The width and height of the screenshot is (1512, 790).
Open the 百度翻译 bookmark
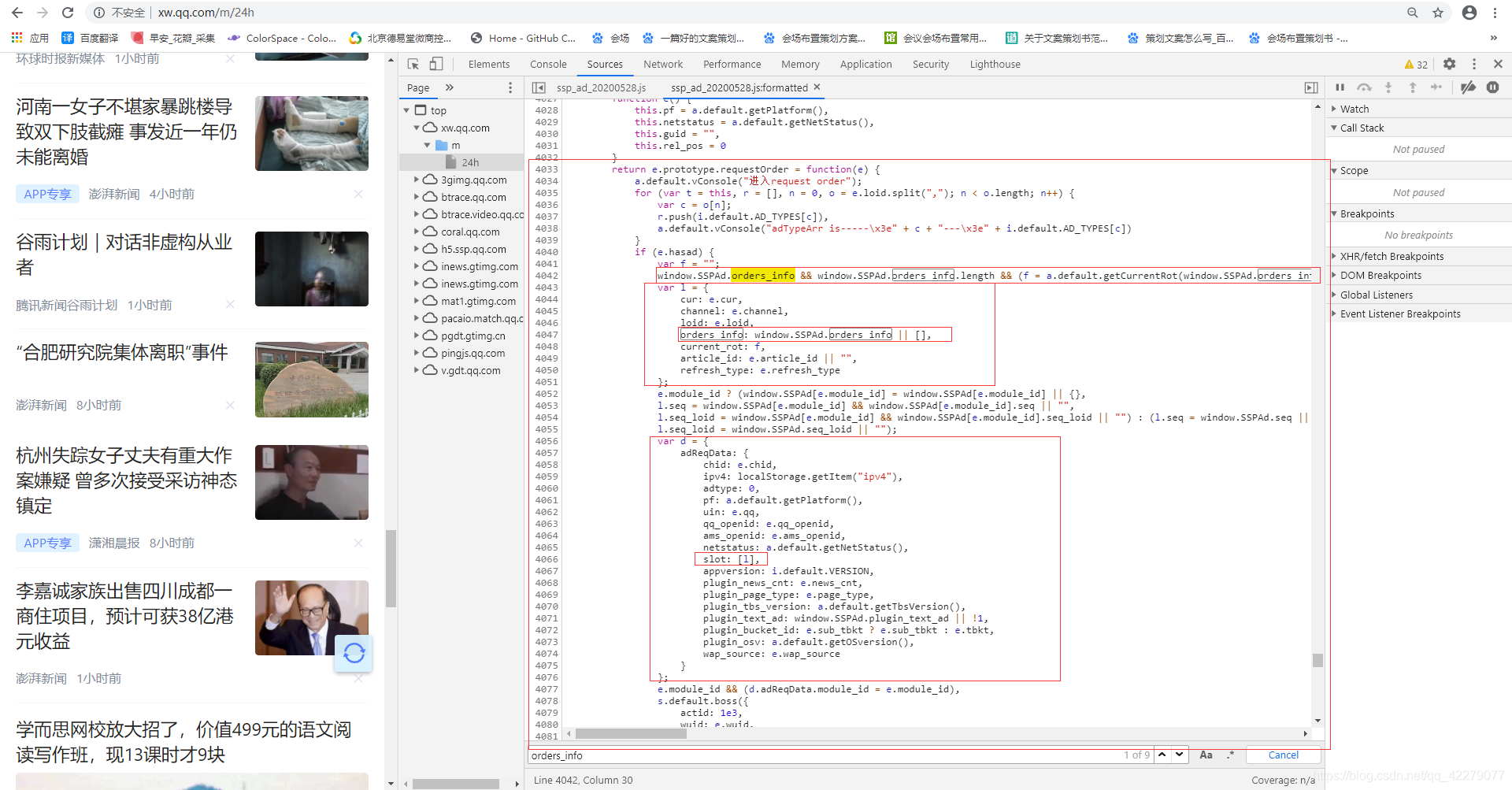(90, 38)
